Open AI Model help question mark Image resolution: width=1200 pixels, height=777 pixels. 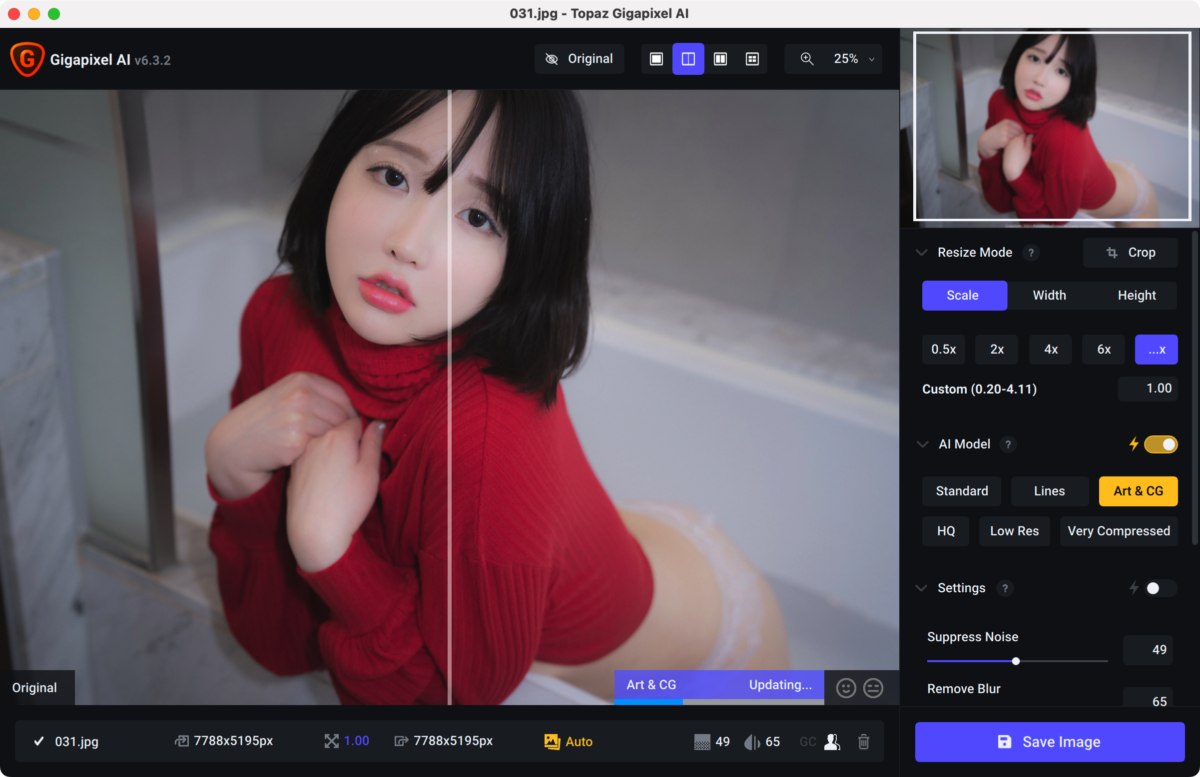[x=1008, y=445]
